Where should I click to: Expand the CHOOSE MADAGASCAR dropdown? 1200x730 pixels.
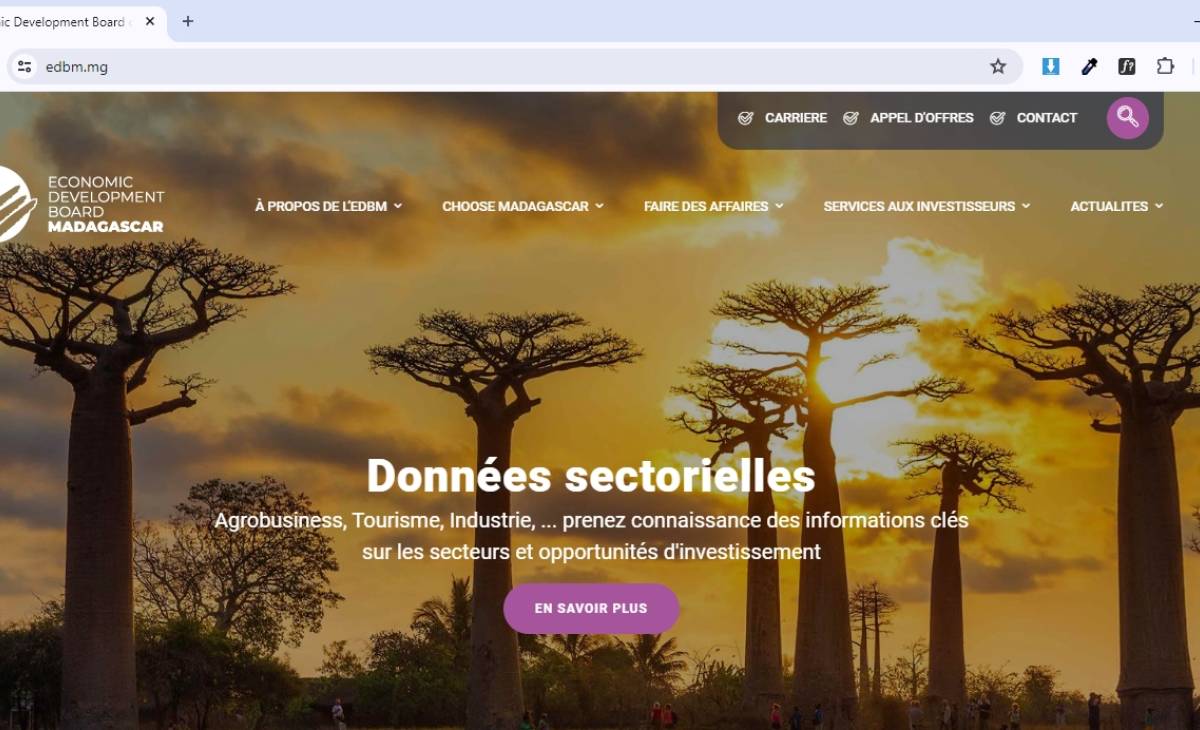tap(523, 206)
